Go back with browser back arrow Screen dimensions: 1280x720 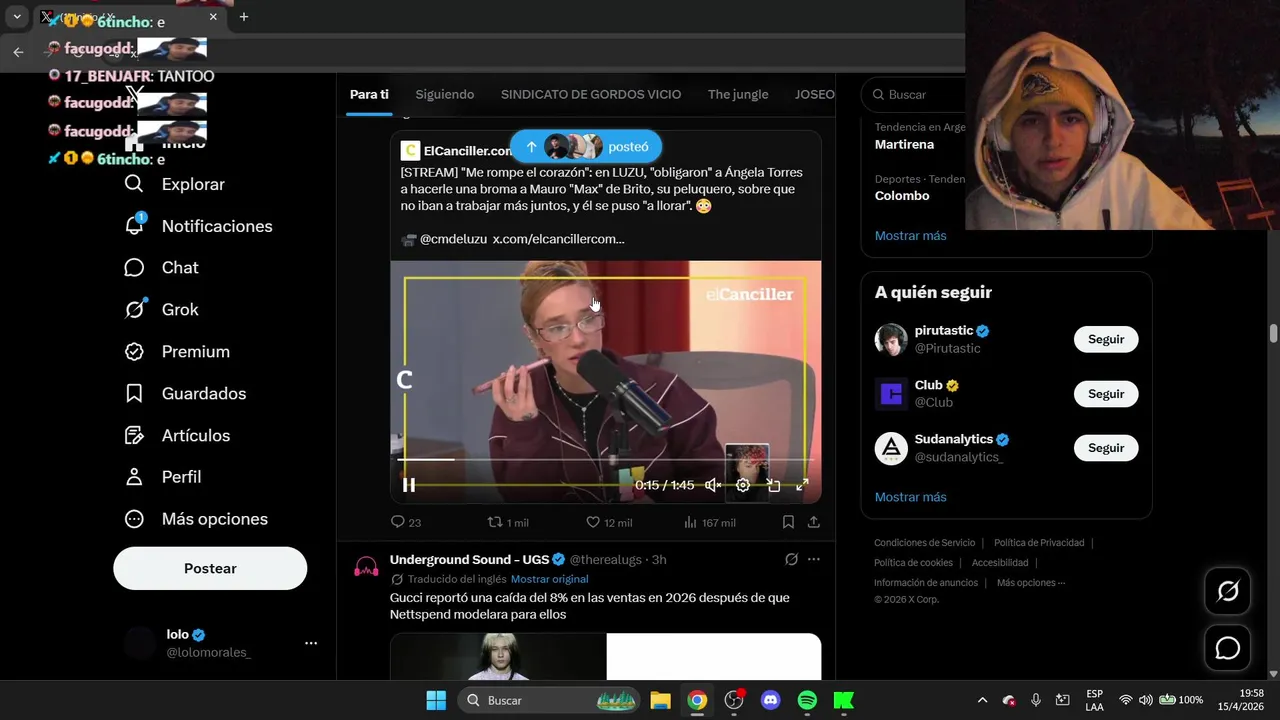(x=18, y=52)
